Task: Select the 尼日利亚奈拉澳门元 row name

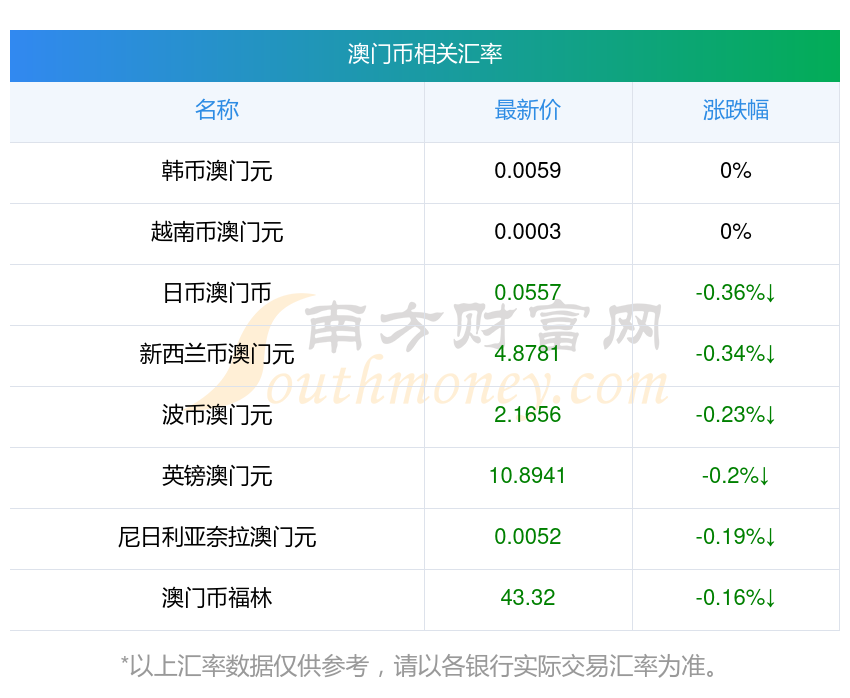Action: tap(217, 537)
